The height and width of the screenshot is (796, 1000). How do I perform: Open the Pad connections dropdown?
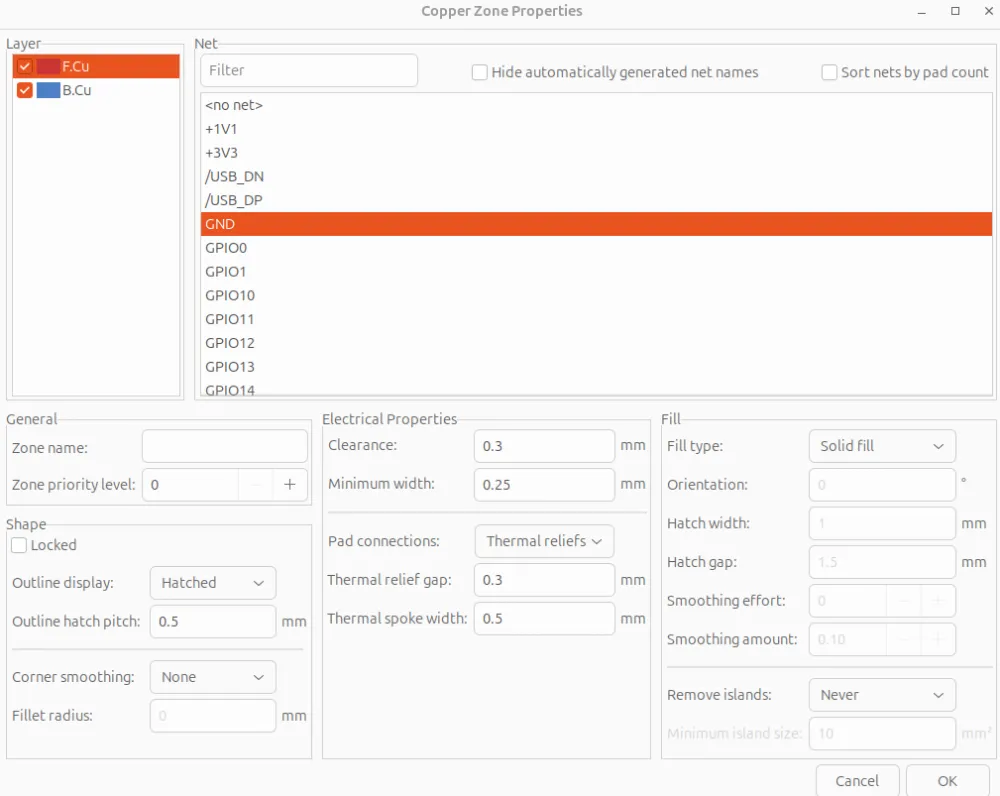[544, 541]
